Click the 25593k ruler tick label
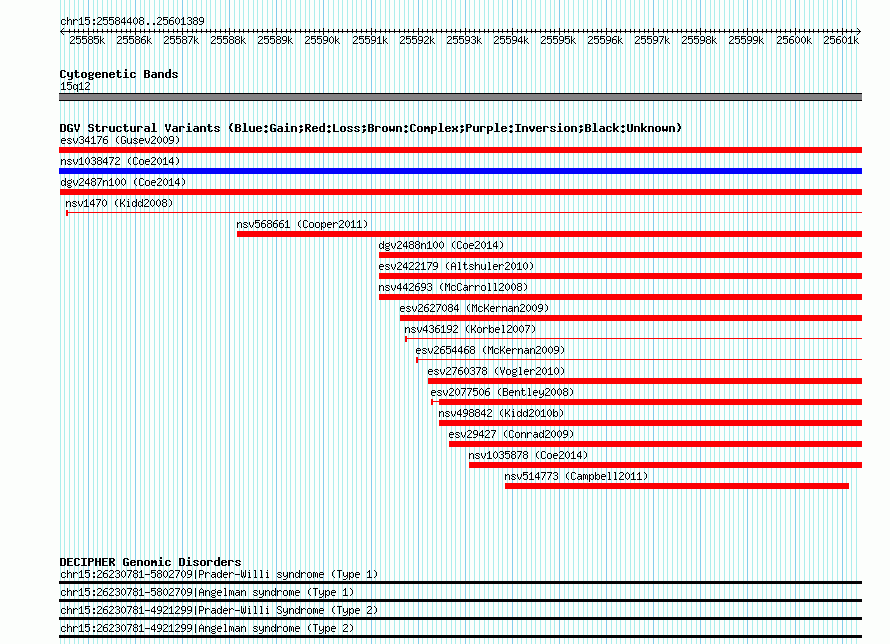The height and width of the screenshot is (644, 890). click(464, 40)
